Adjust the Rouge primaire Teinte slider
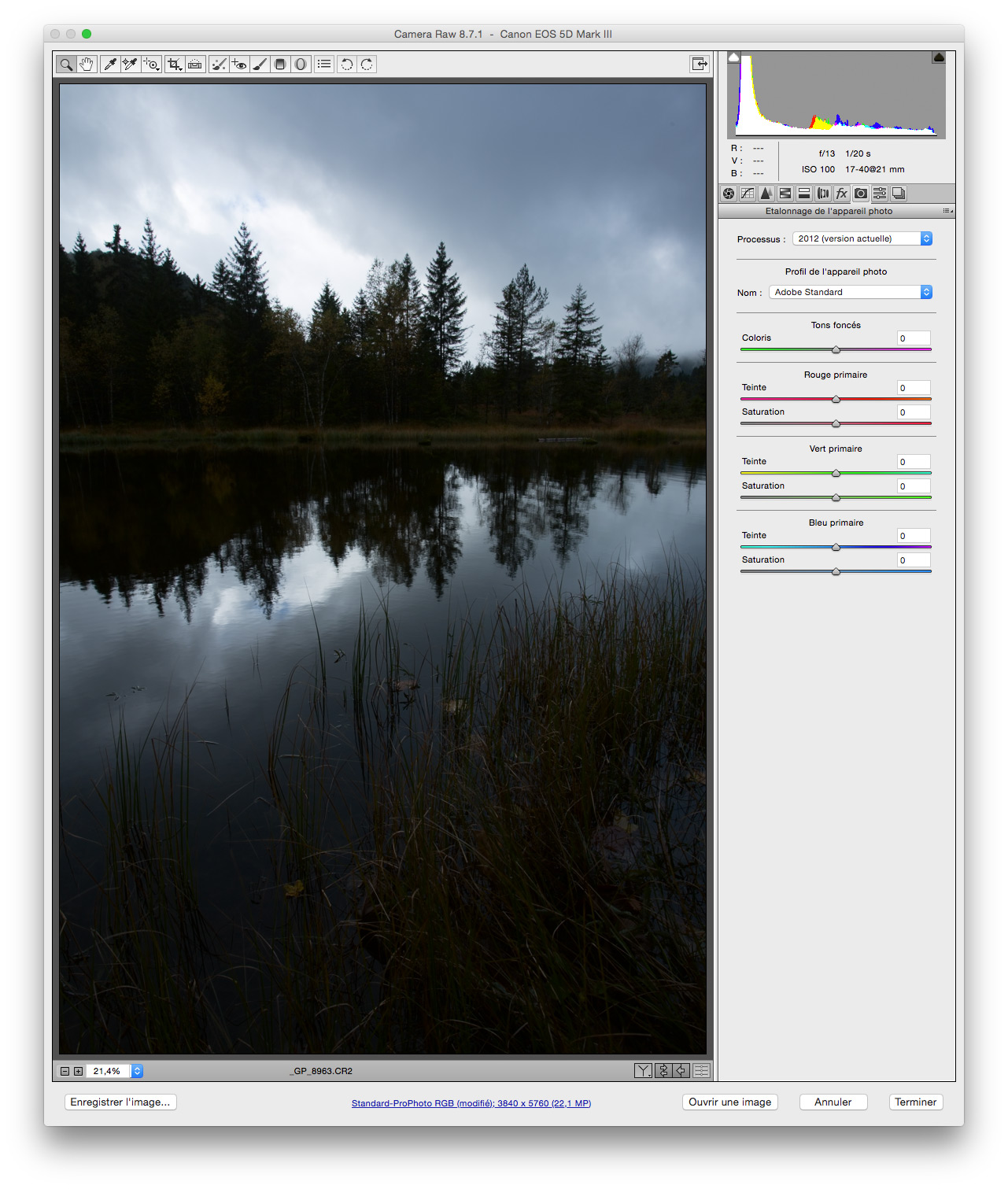1008x1189 pixels. (x=836, y=399)
